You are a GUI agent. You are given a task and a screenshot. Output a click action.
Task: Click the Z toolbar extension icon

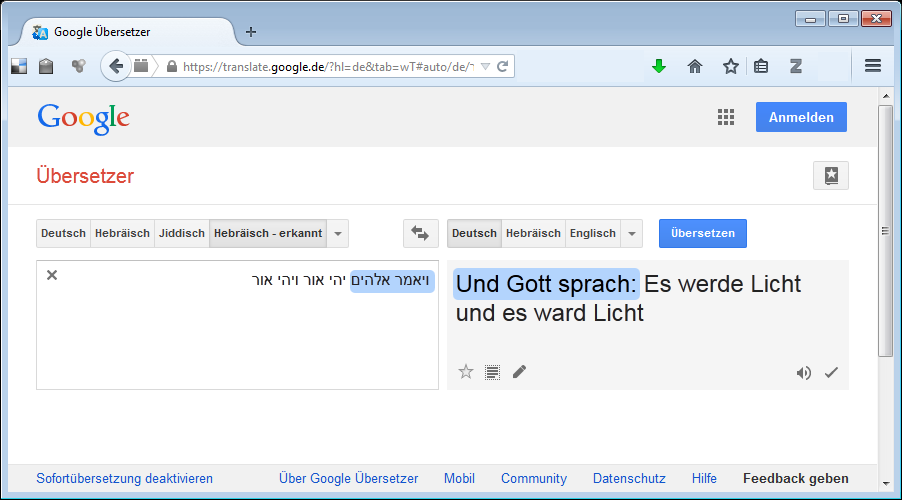coord(796,66)
